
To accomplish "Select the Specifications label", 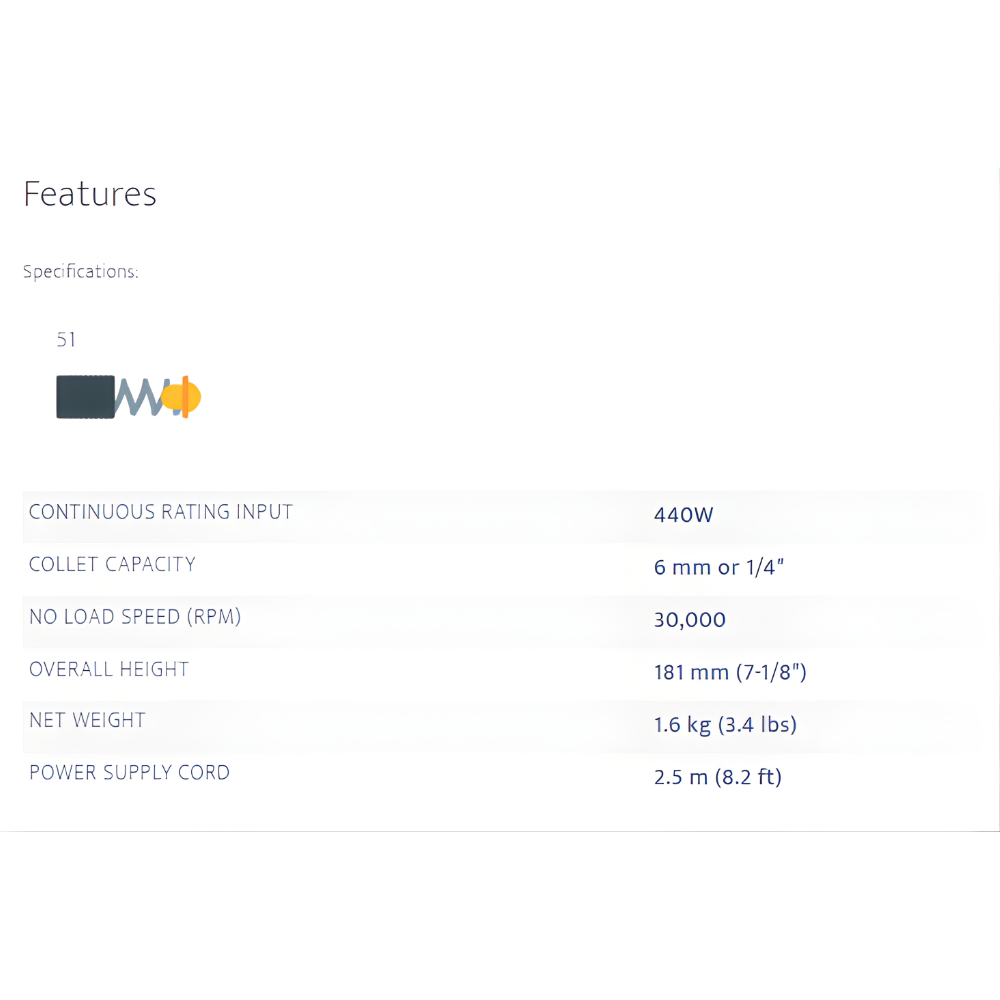I will (80, 271).
